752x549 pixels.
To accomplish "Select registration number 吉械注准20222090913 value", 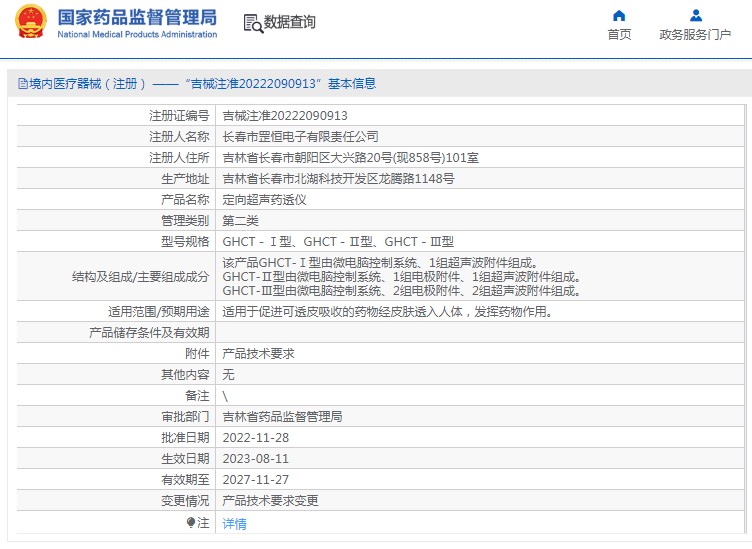I will click(x=285, y=116).
